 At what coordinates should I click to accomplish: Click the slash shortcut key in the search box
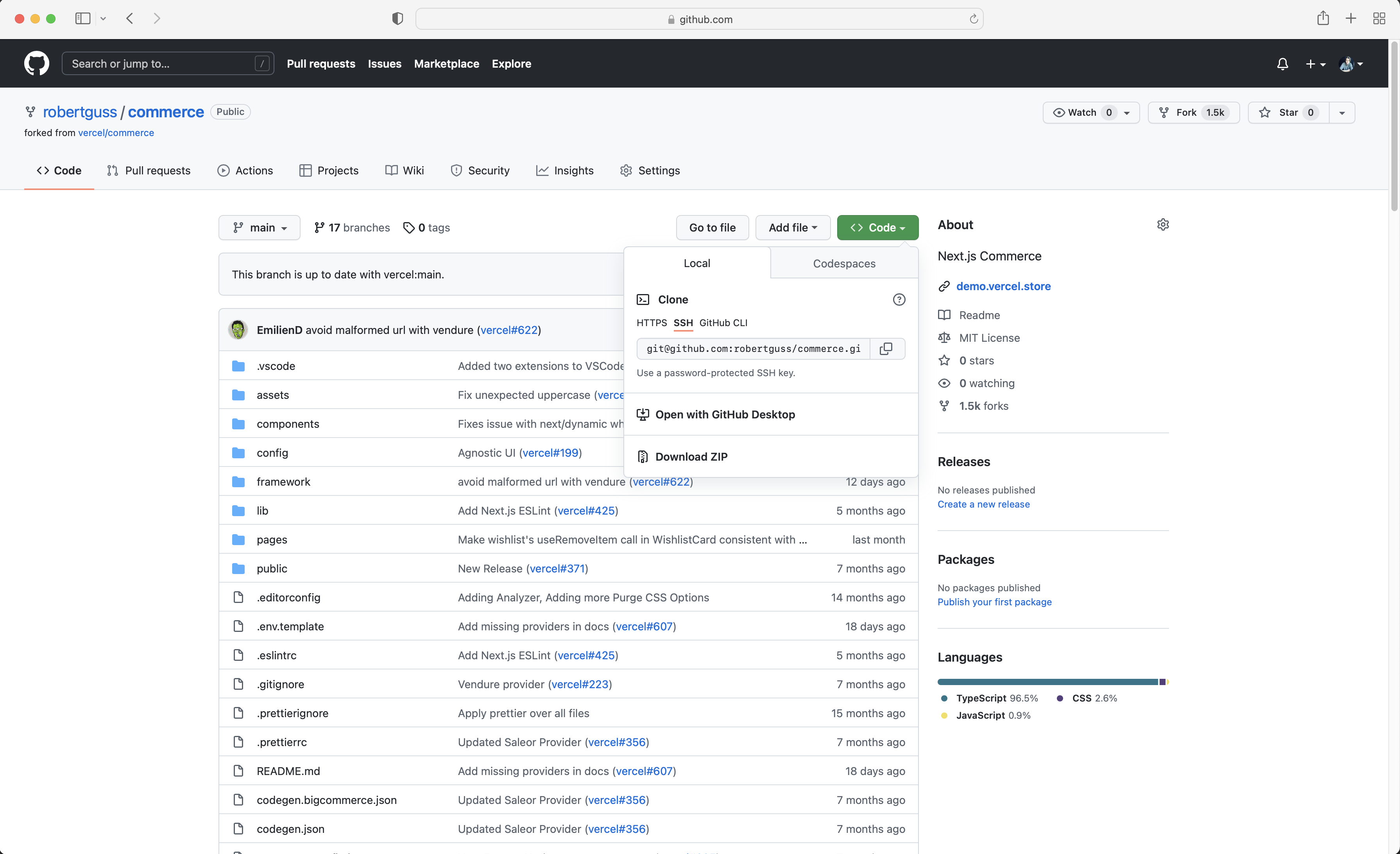[262, 64]
